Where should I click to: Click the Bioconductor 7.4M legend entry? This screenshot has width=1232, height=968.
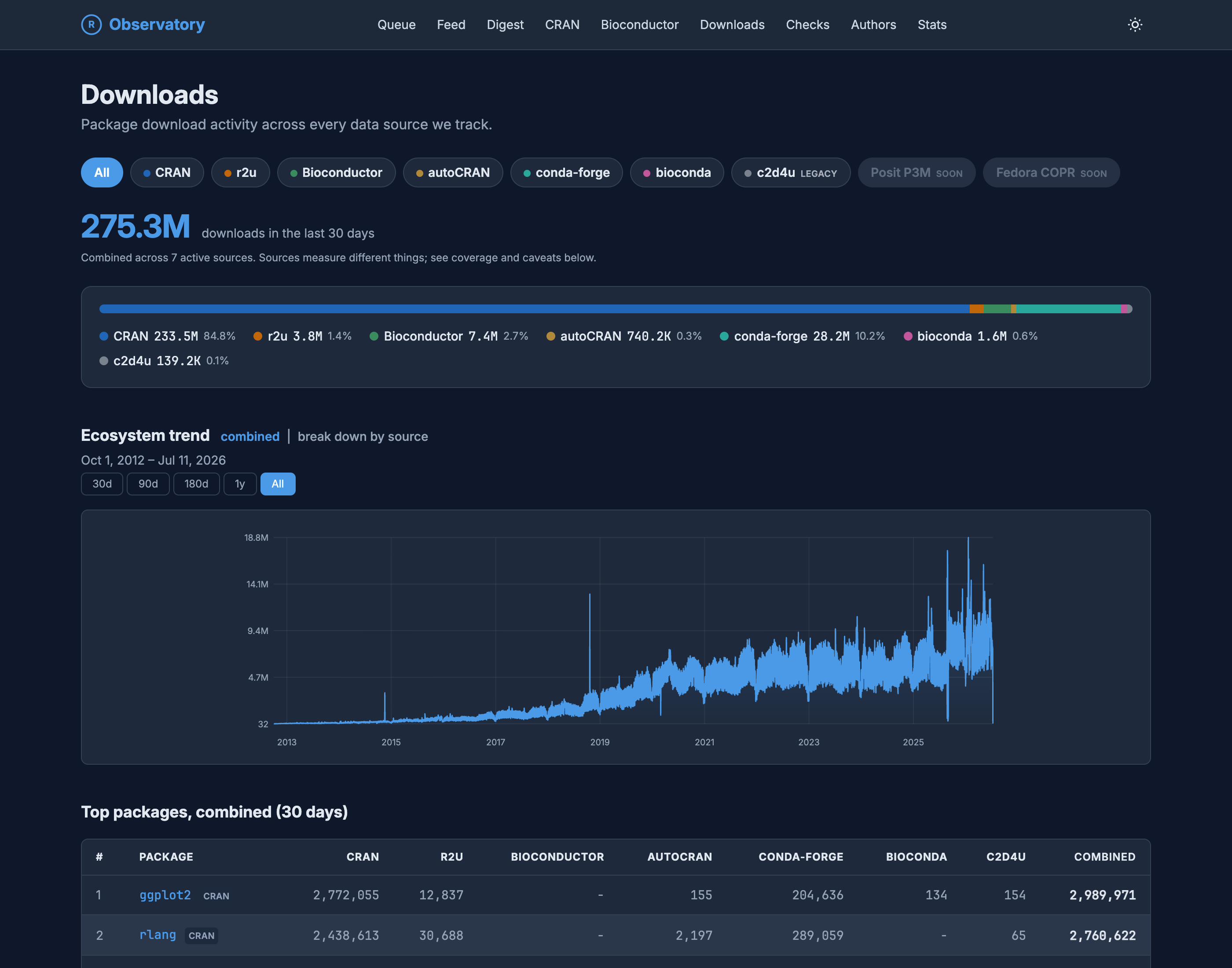point(448,336)
